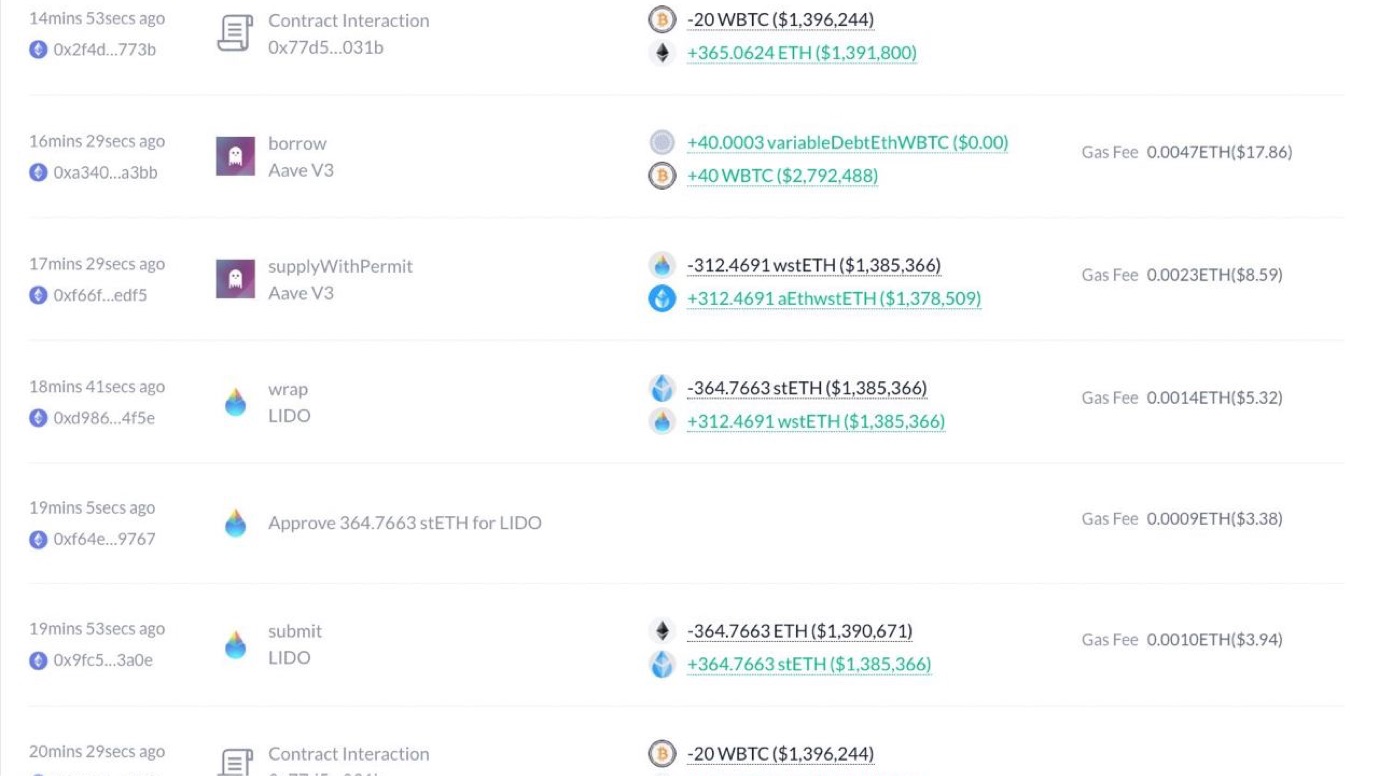The image size is (1379, 776).
Task: Open transaction hash 0xa340...a3bb
Action: pyautogui.click(x=105, y=173)
